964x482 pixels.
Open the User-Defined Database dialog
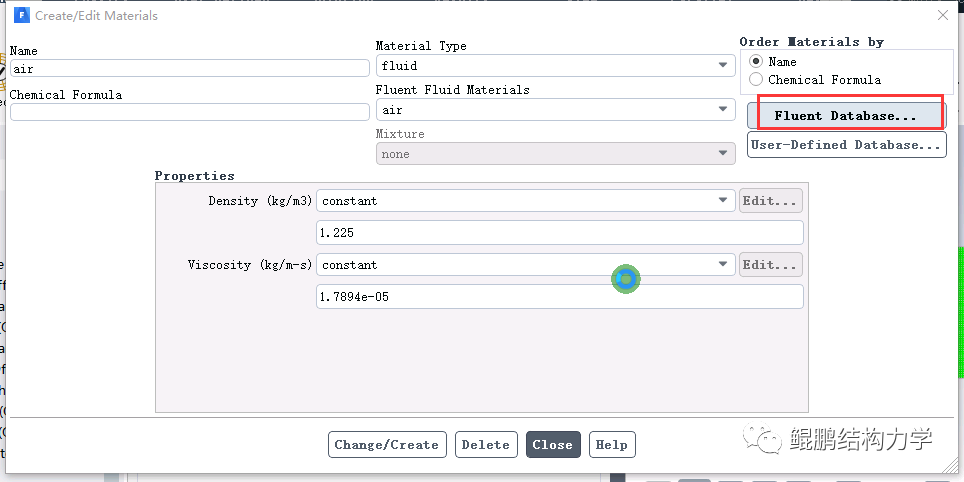847,145
